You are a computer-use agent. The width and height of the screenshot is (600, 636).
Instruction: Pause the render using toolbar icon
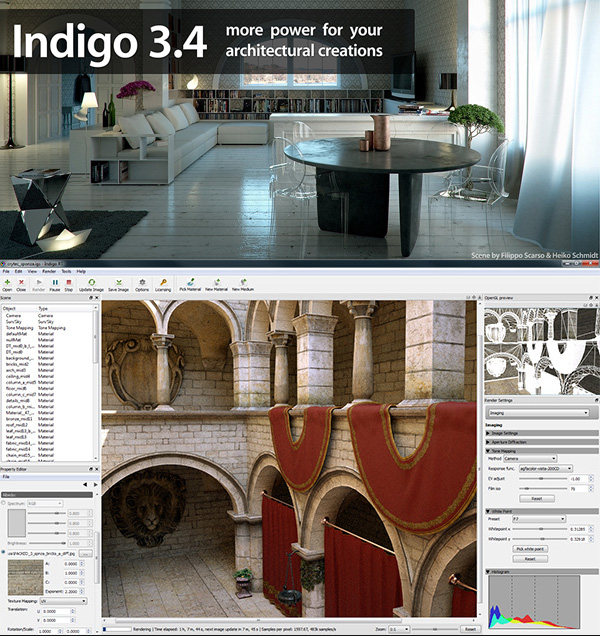click(x=55, y=284)
